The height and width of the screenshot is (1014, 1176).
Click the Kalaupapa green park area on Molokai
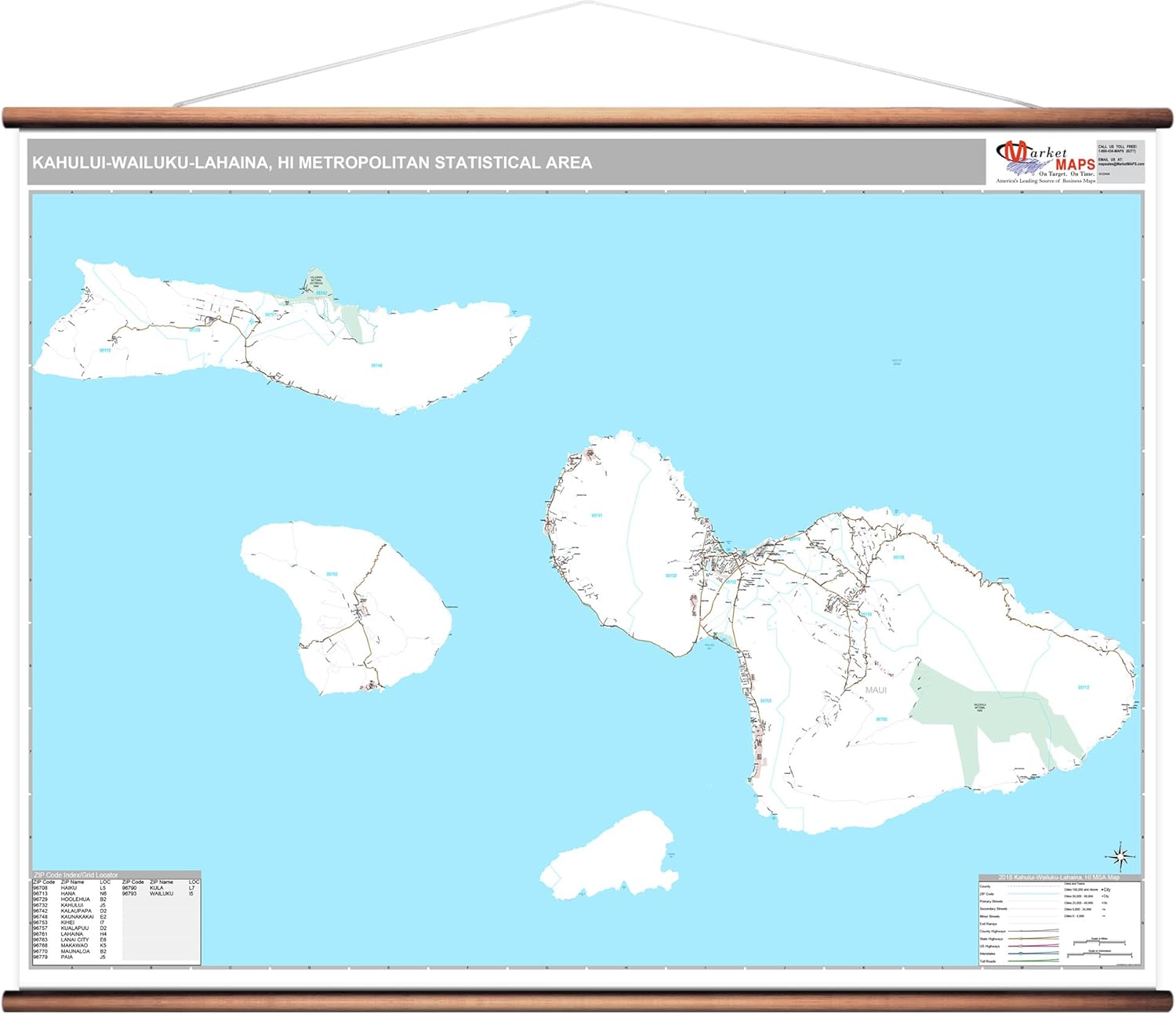(x=316, y=282)
